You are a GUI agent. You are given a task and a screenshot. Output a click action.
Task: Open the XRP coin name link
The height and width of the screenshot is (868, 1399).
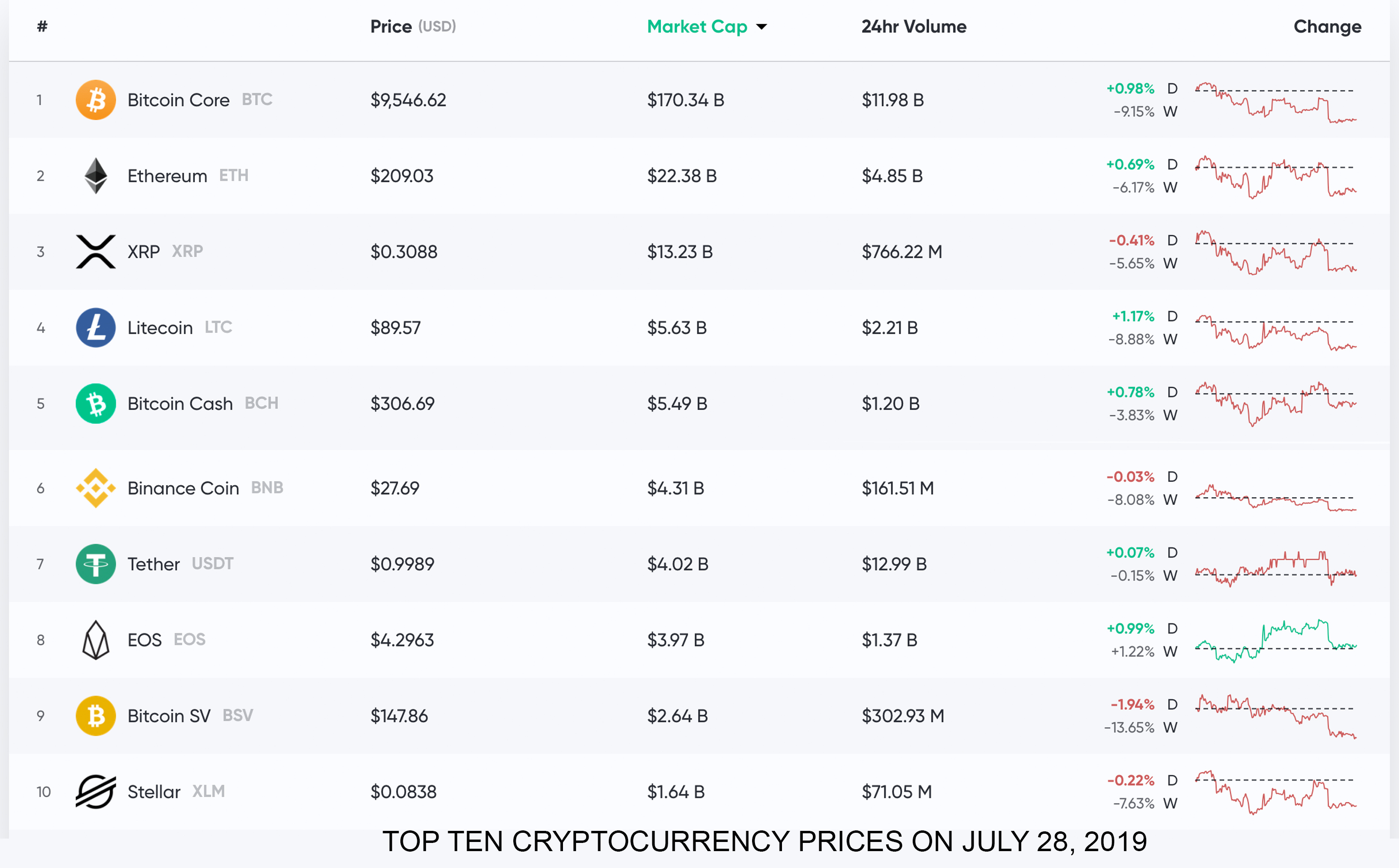tap(144, 251)
